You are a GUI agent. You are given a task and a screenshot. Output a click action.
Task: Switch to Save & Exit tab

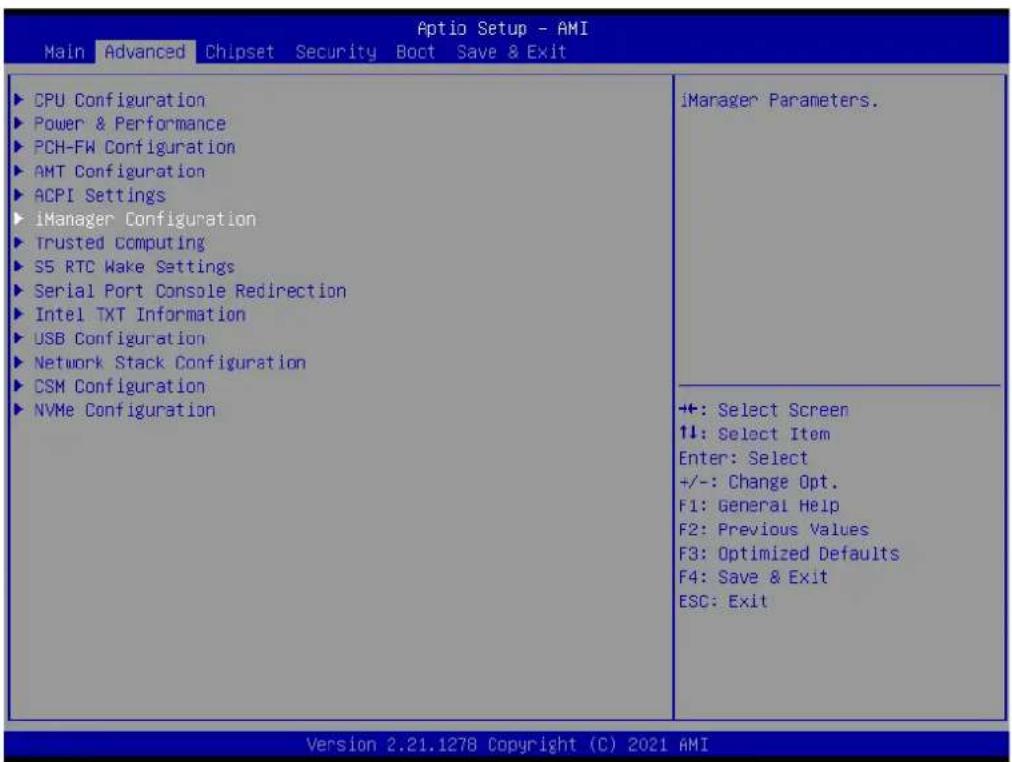point(511,52)
